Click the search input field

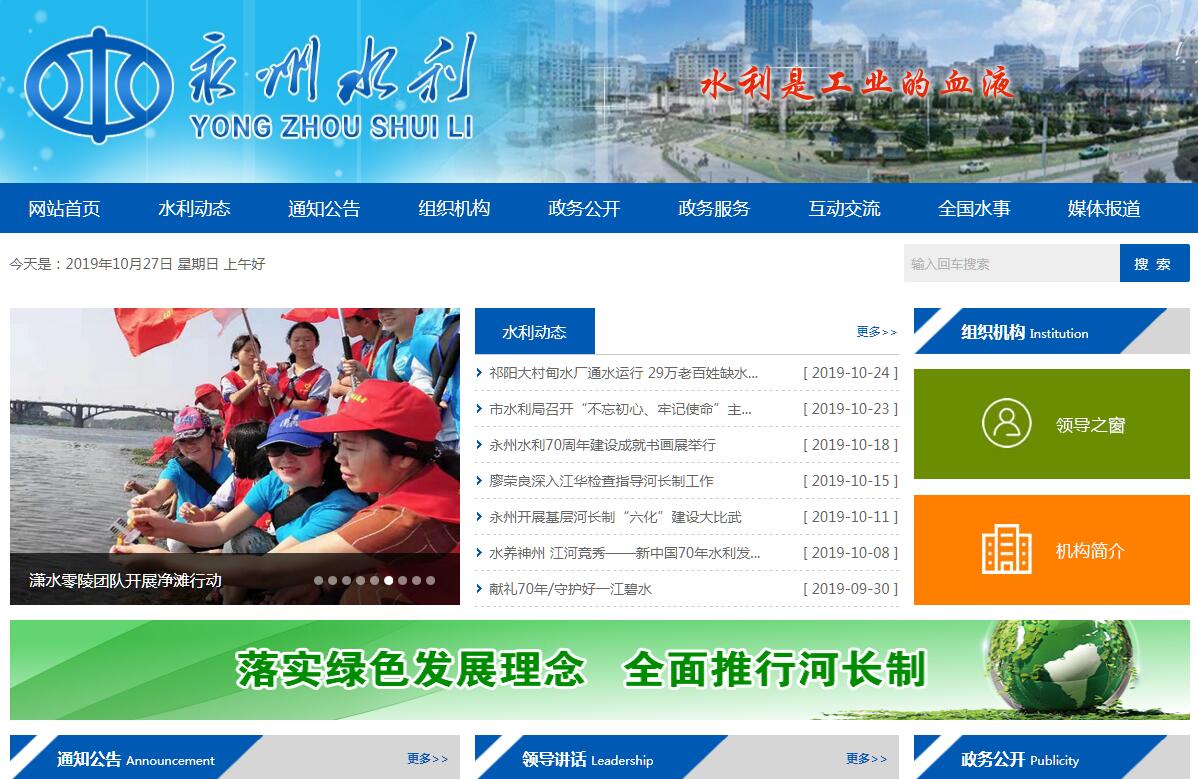point(1012,263)
